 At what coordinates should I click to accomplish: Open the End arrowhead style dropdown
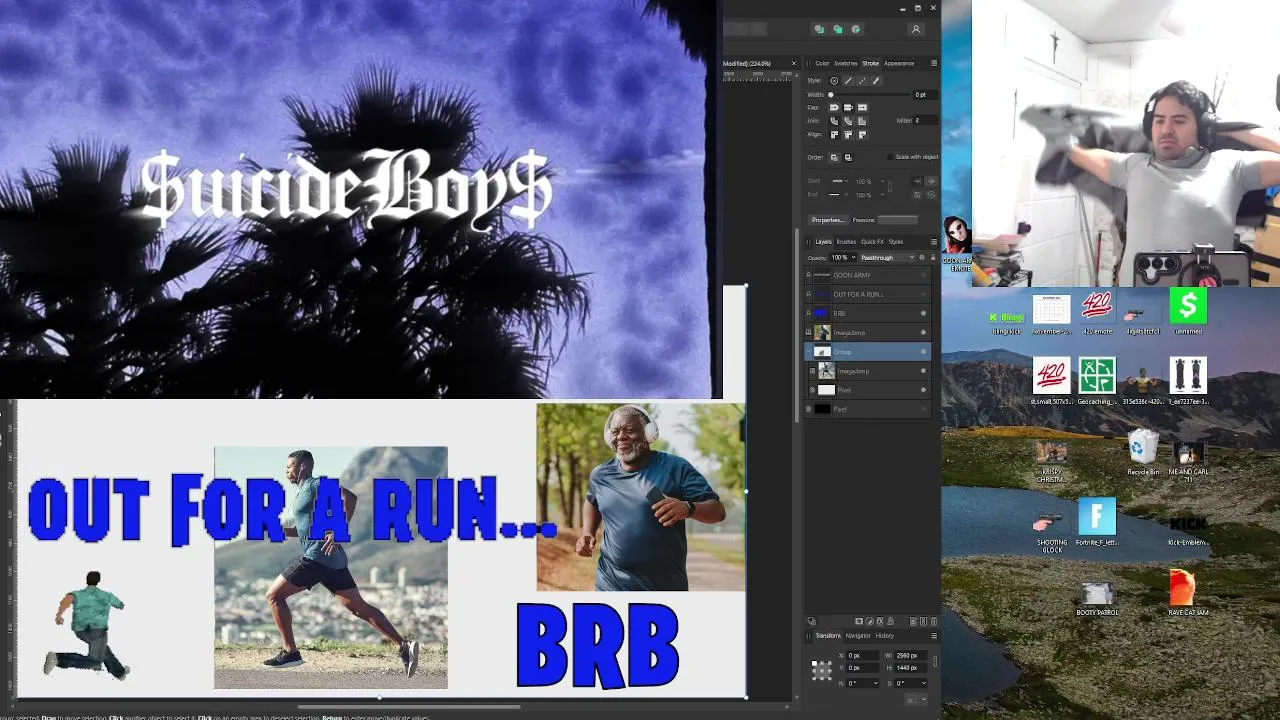[840, 195]
